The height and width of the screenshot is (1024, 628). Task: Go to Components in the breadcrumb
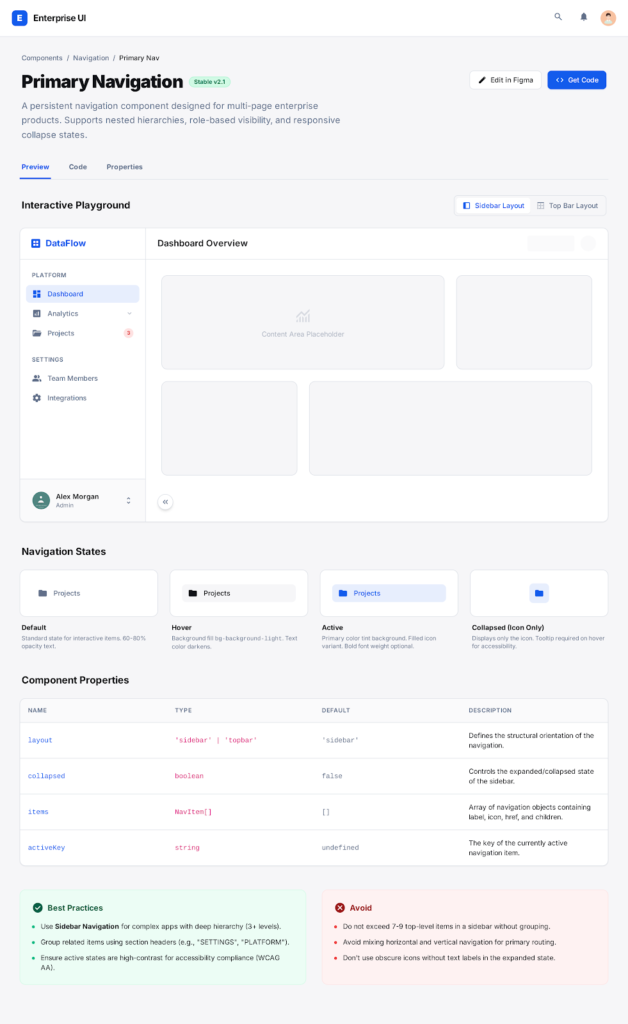pos(42,58)
